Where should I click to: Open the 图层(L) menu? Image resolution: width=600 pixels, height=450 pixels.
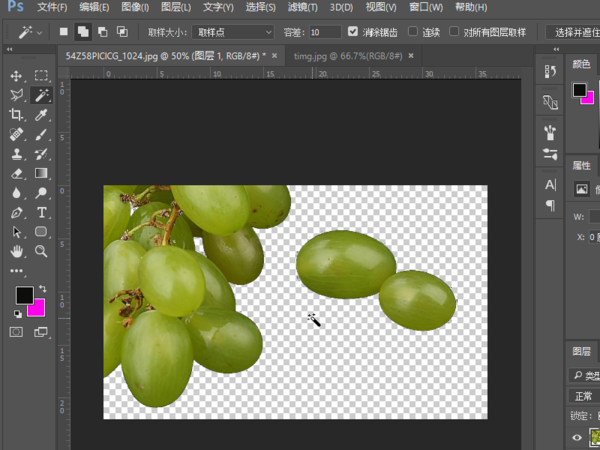coord(176,7)
